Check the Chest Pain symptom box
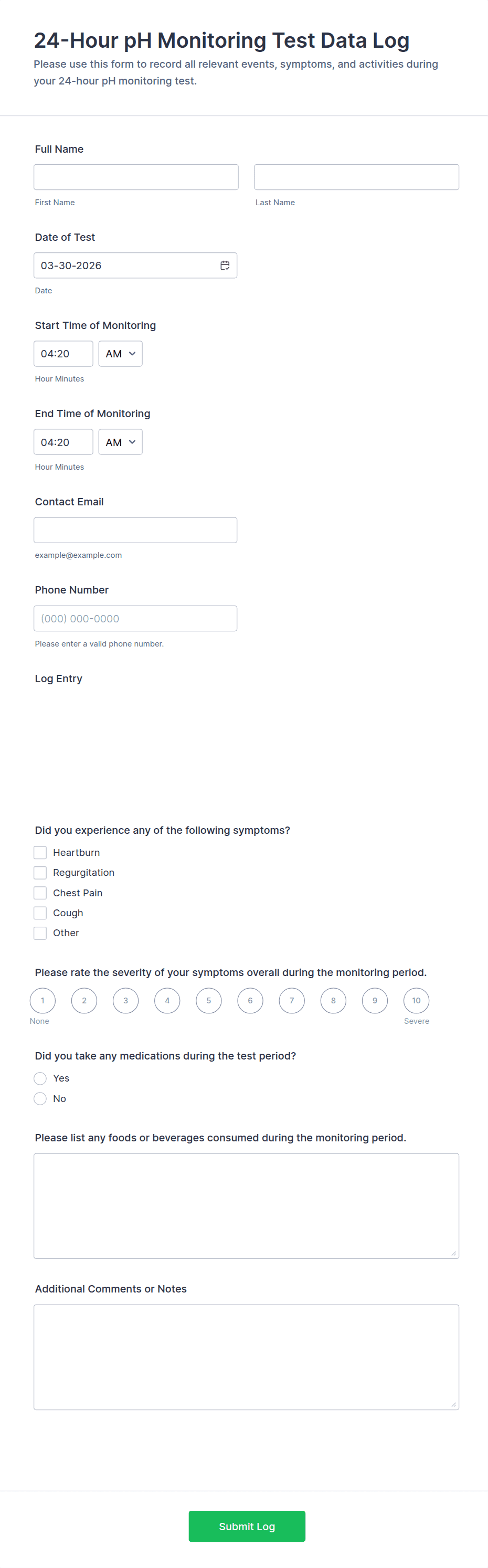Screen dimensions: 488x1568 coord(40,892)
